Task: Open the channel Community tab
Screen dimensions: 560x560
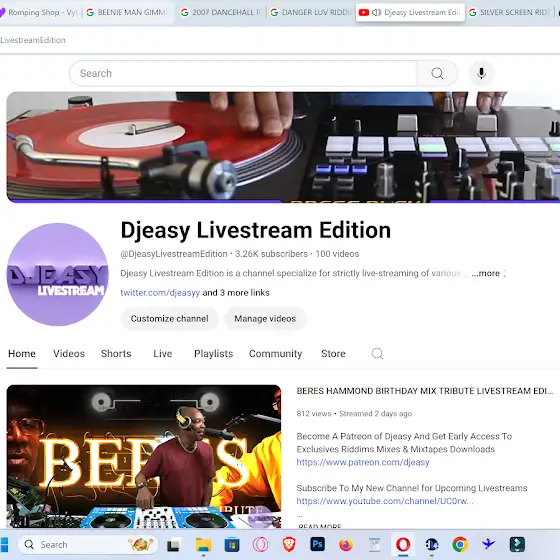Action: [275, 354]
